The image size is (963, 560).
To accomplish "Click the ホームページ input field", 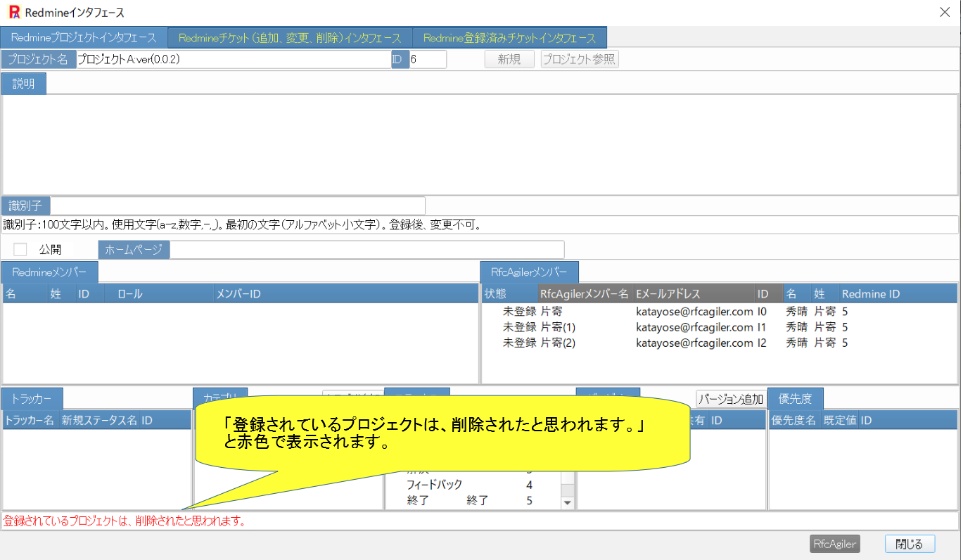I will [x=367, y=249].
